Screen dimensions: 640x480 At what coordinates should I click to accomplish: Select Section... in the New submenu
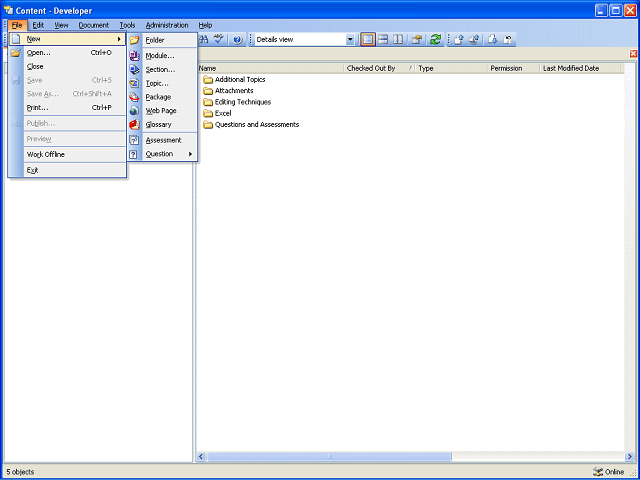162,70
